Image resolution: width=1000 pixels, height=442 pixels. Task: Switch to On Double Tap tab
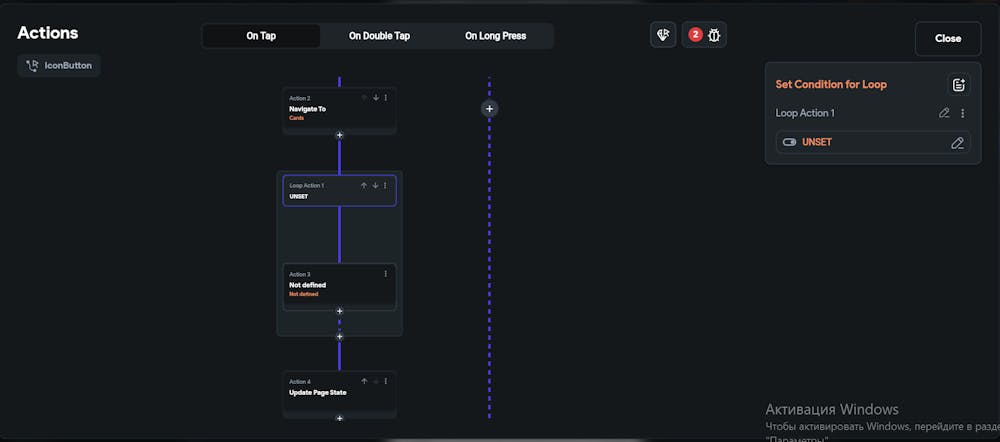click(379, 36)
